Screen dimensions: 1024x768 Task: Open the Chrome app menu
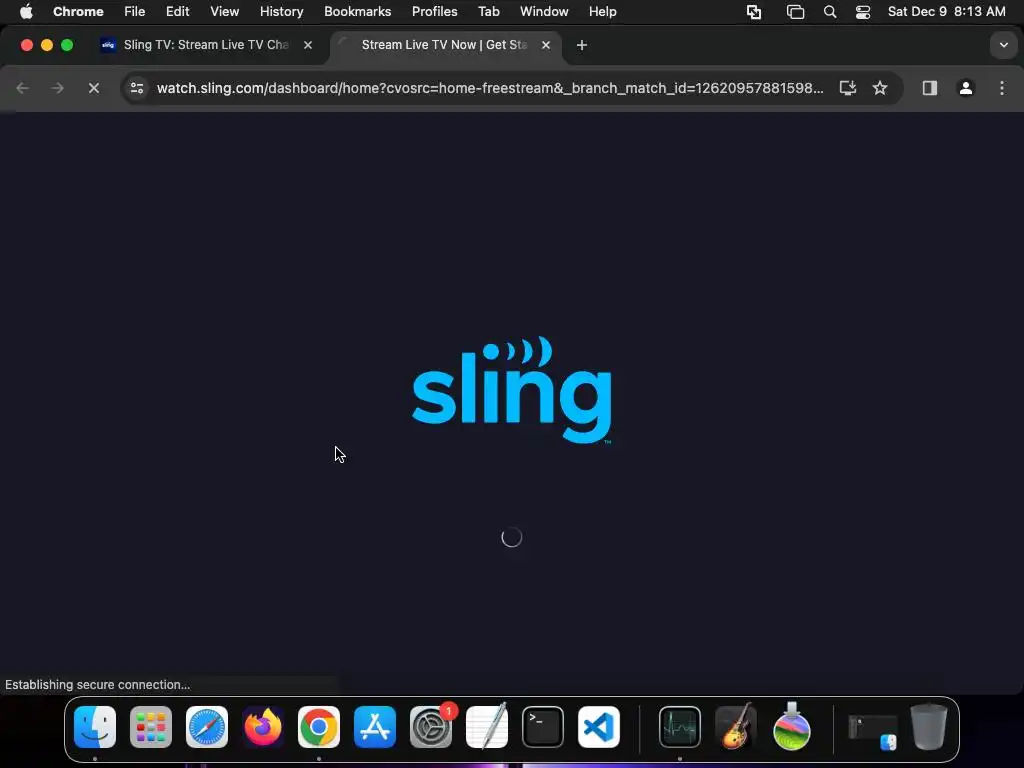pyautogui.click(x=78, y=12)
